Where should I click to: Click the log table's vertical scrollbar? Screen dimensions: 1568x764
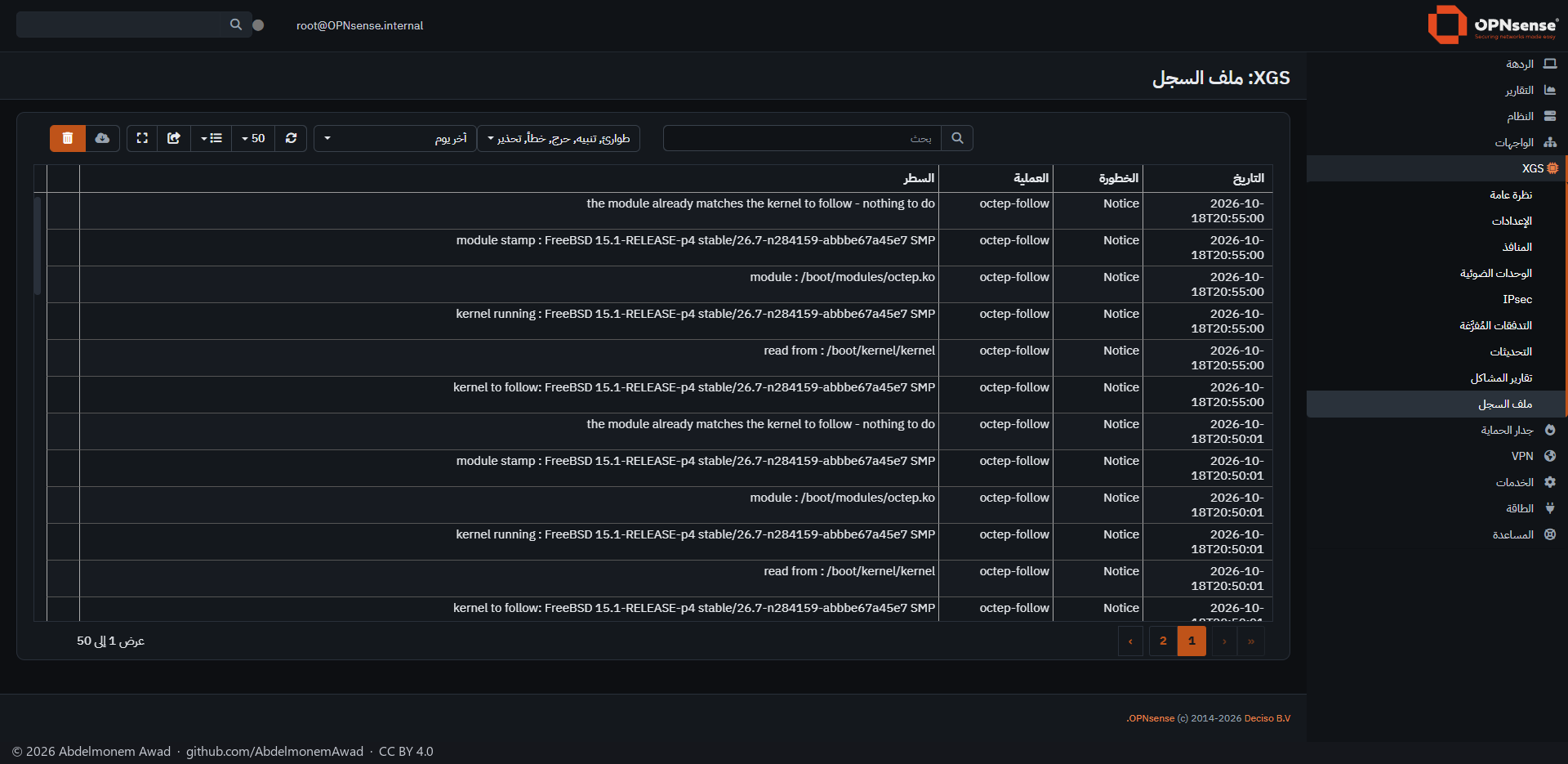[38, 245]
